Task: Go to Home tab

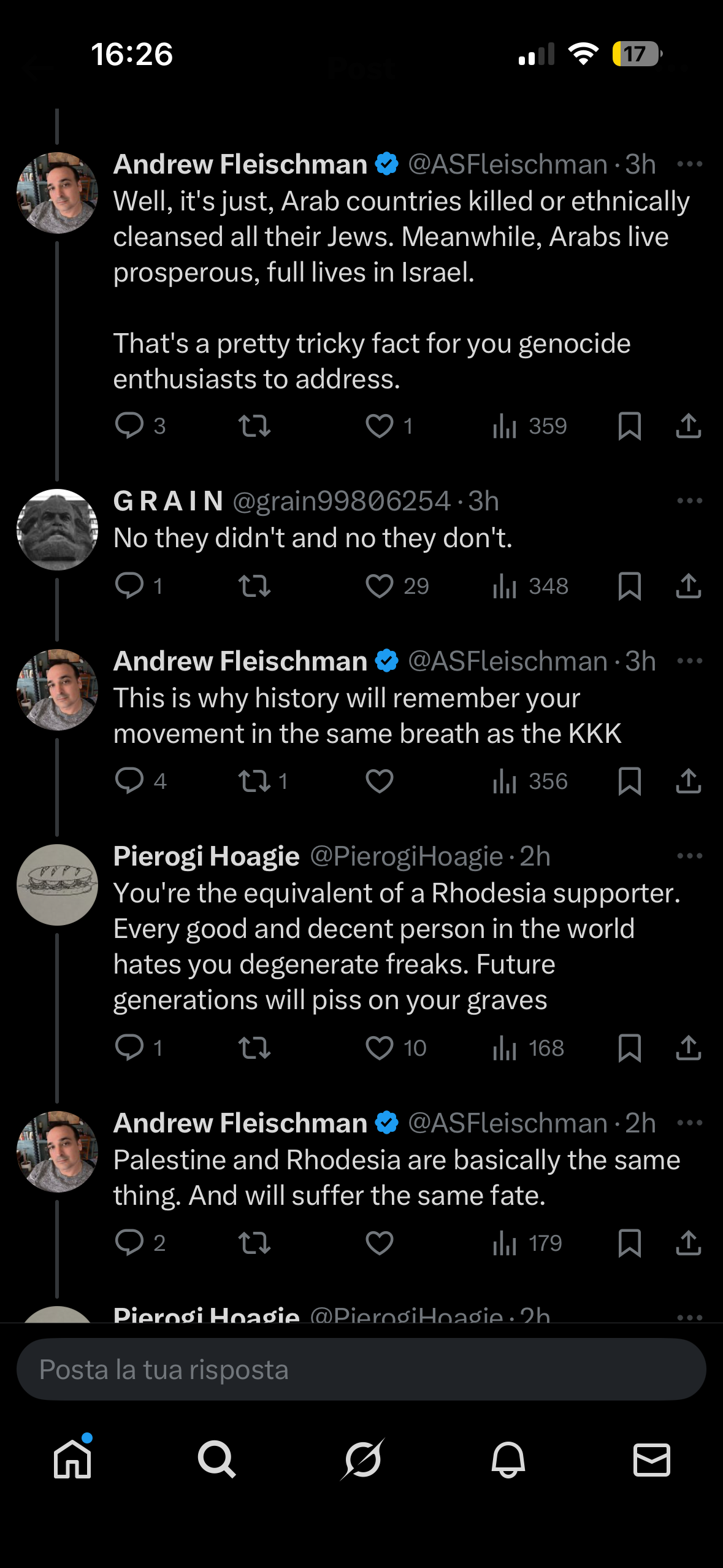Action: pos(72,1458)
